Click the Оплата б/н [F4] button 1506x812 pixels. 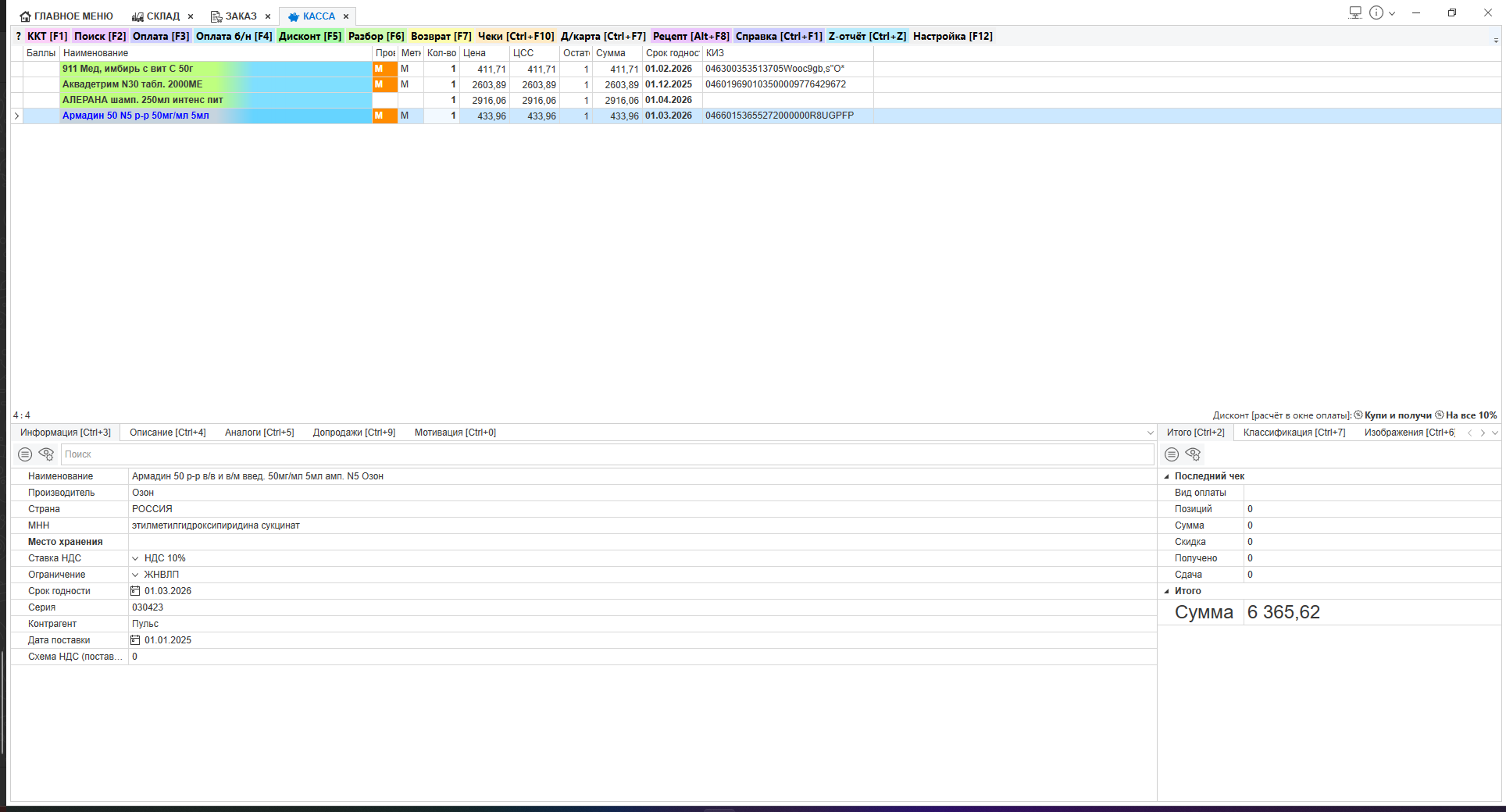click(x=234, y=37)
